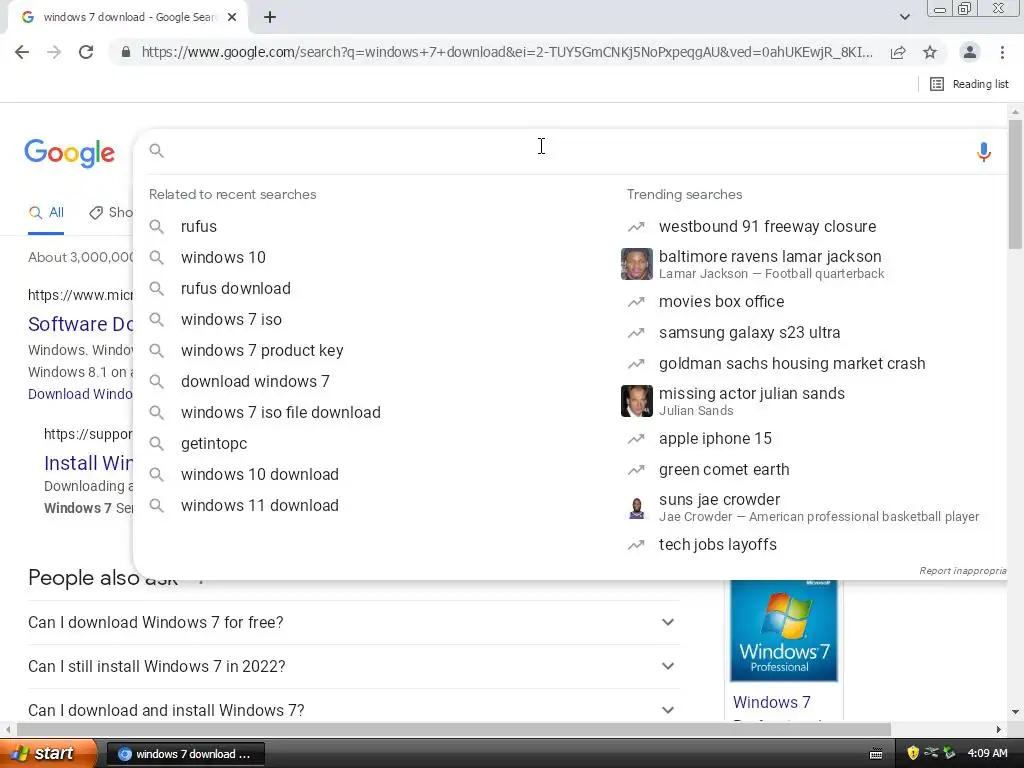The height and width of the screenshot is (768, 1024).
Task: Expand 'Can I download Windows 7 for free?'
Action: (353, 622)
